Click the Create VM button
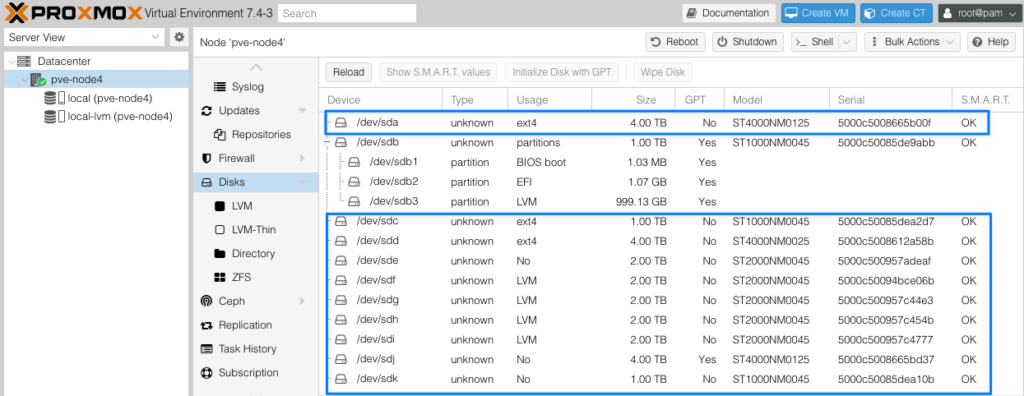Image resolution: width=1024 pixels, height=396 pixels. point(818,13)
